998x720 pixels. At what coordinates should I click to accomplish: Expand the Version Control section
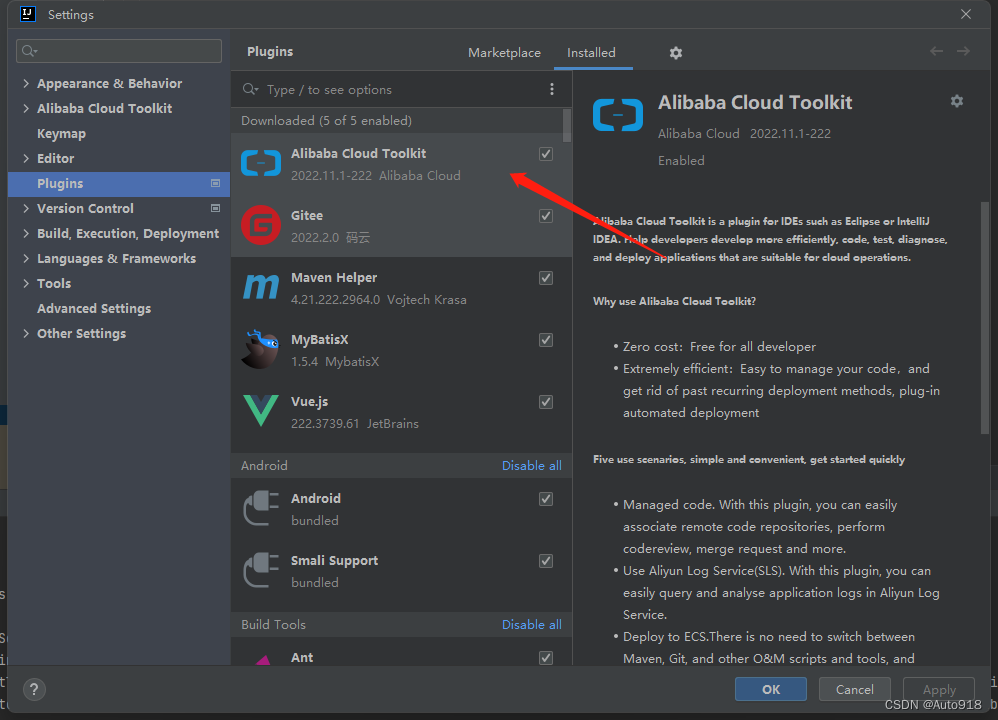coord(27,208)
